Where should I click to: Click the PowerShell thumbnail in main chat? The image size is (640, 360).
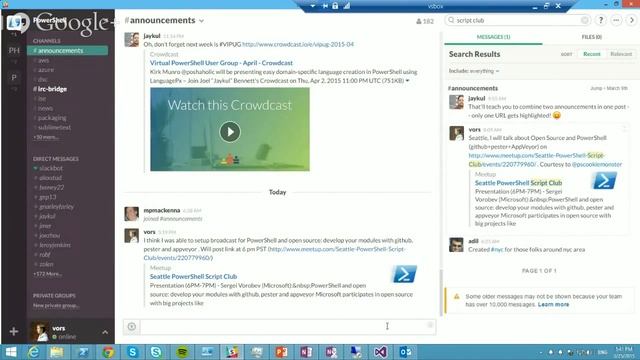click(x=404, y=274)
